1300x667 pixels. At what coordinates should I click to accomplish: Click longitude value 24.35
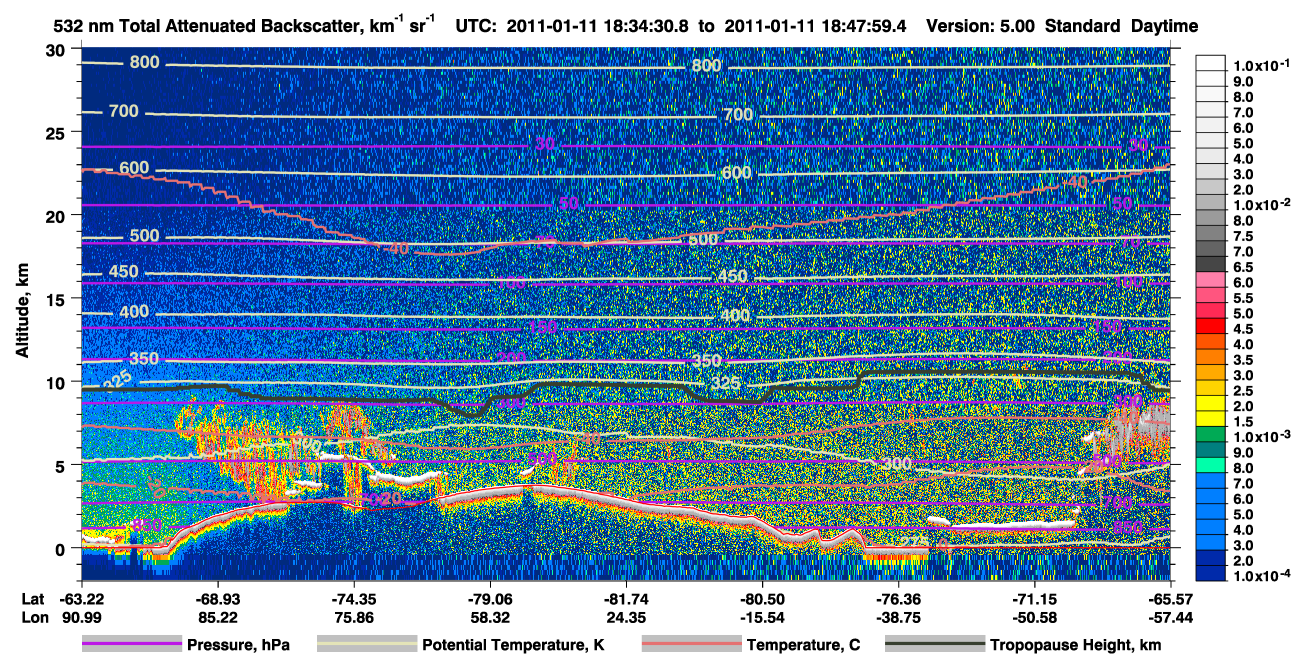[626, 616]
